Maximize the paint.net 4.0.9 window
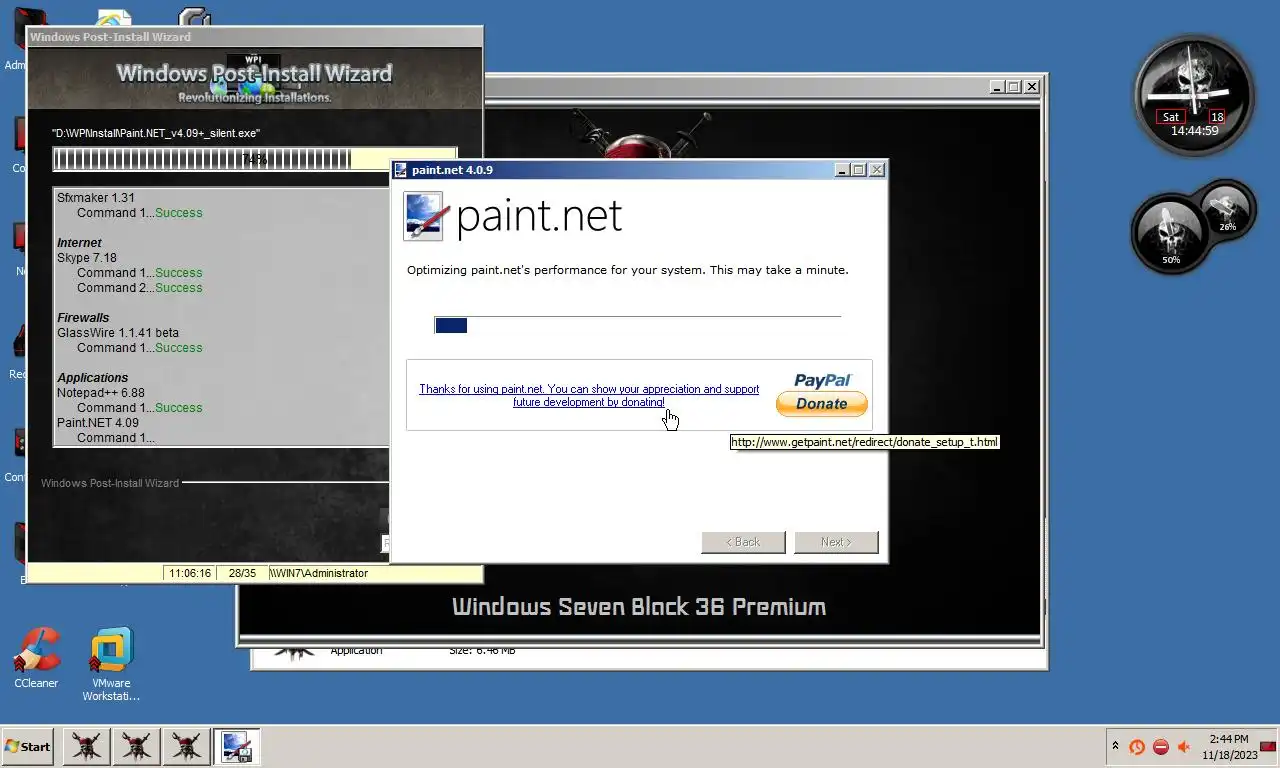1280x768 pixels. click(x=859, y=170)
